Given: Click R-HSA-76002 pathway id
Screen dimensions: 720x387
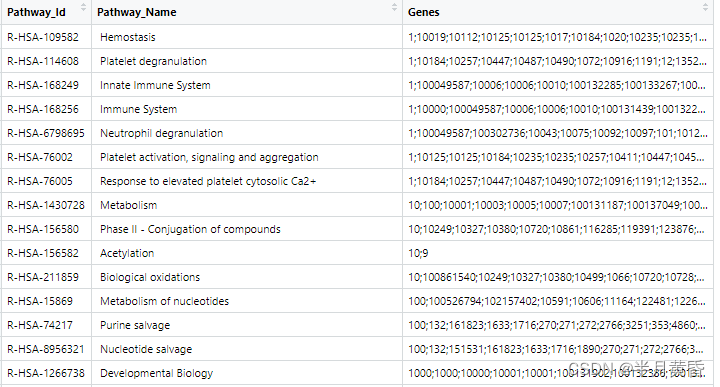Looking at the screenshot, I should 40,157.
